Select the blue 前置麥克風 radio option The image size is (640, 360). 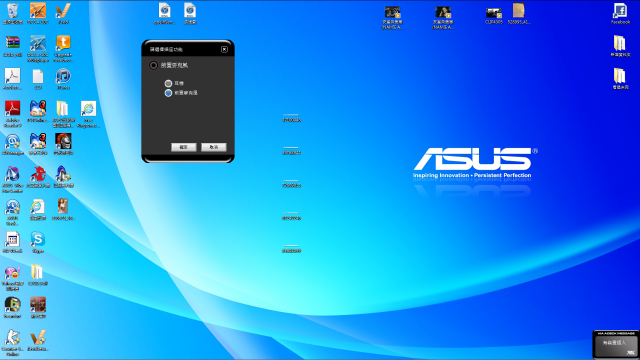point(168,93)
